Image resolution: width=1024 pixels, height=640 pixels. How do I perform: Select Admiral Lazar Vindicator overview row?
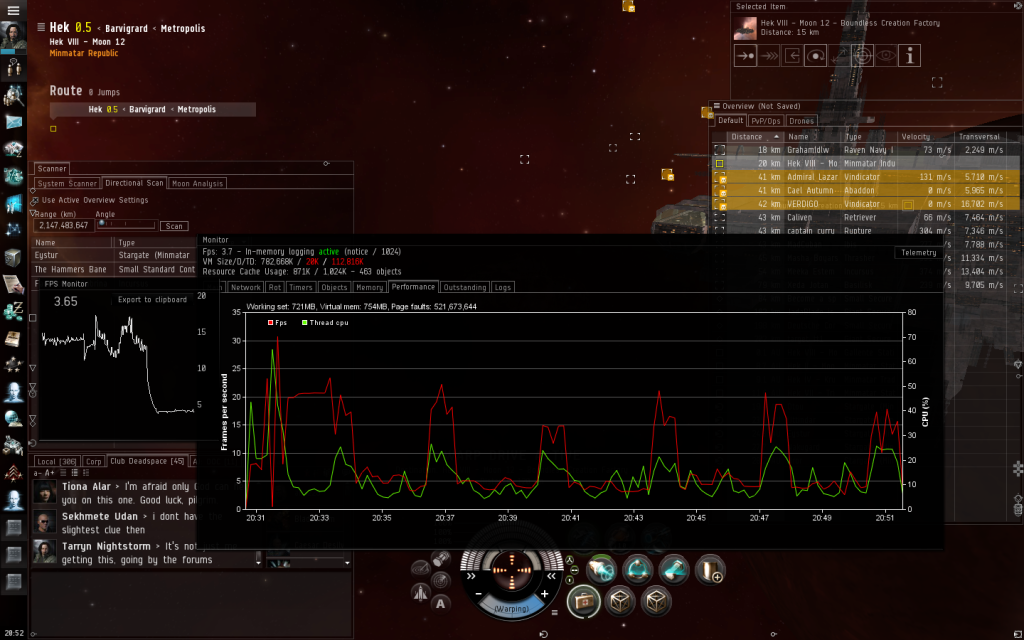point(865,177)
